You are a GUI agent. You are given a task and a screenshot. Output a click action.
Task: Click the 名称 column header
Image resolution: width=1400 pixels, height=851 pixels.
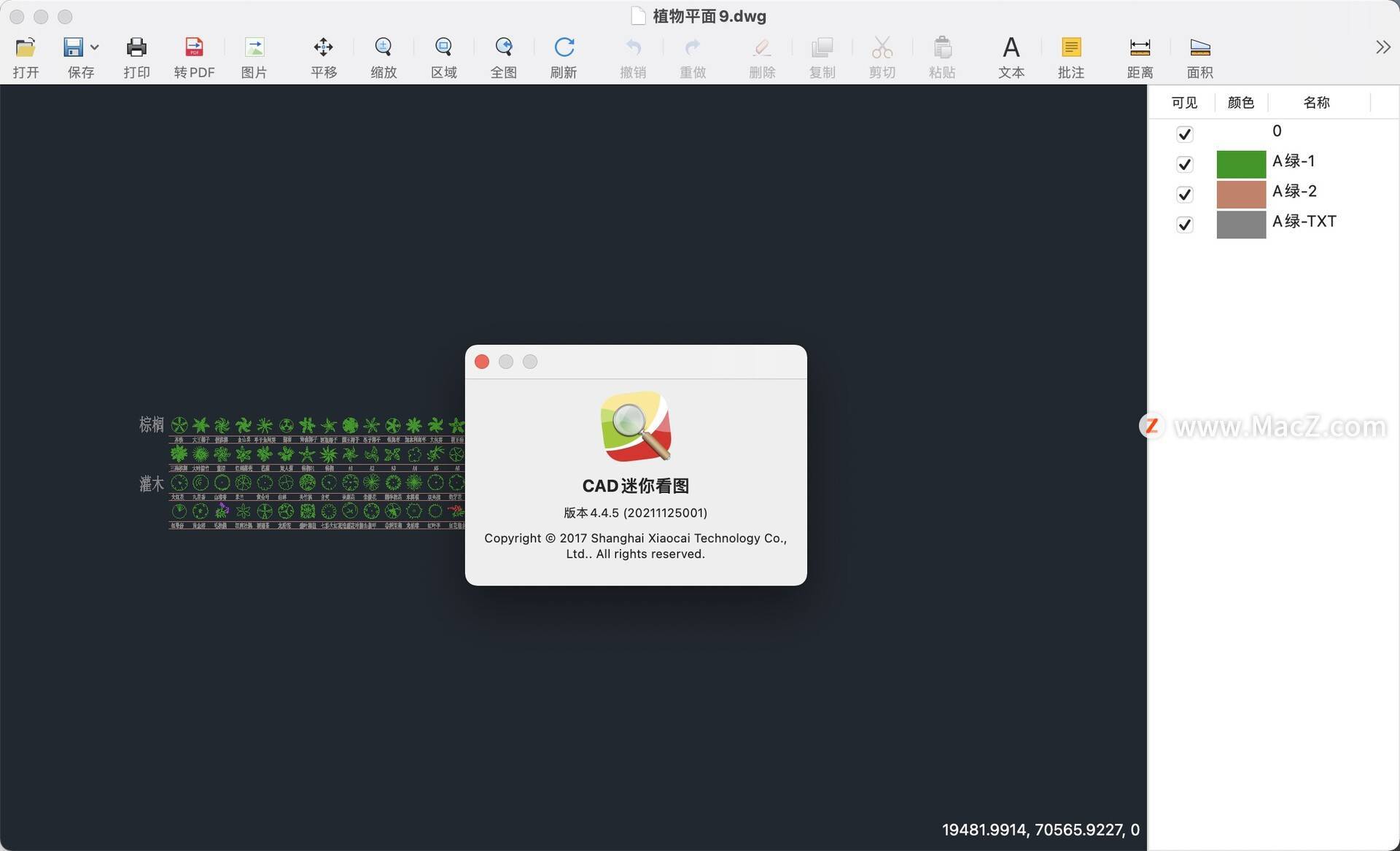1315,102
